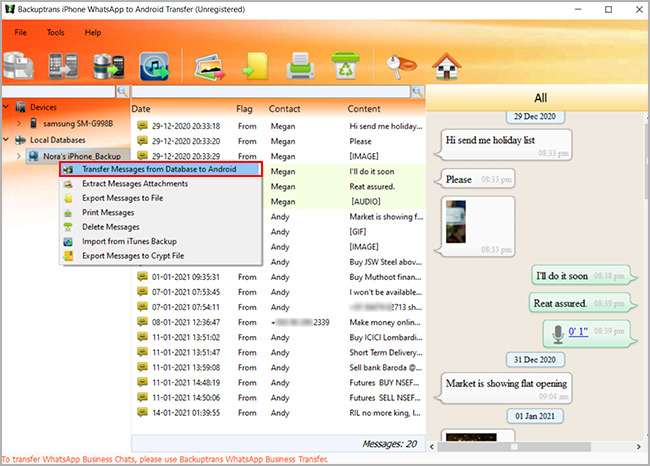This screenshot has height=466, width=650.
Task: Click the green recycle bin delete icon
Action: pyautogui.click(x=345, y=66)
